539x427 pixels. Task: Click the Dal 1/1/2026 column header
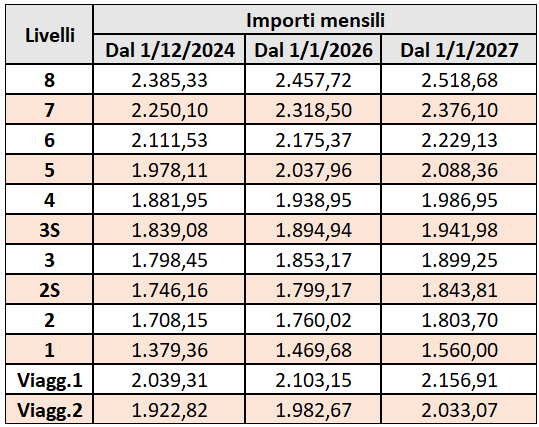[x=313, y=49]
